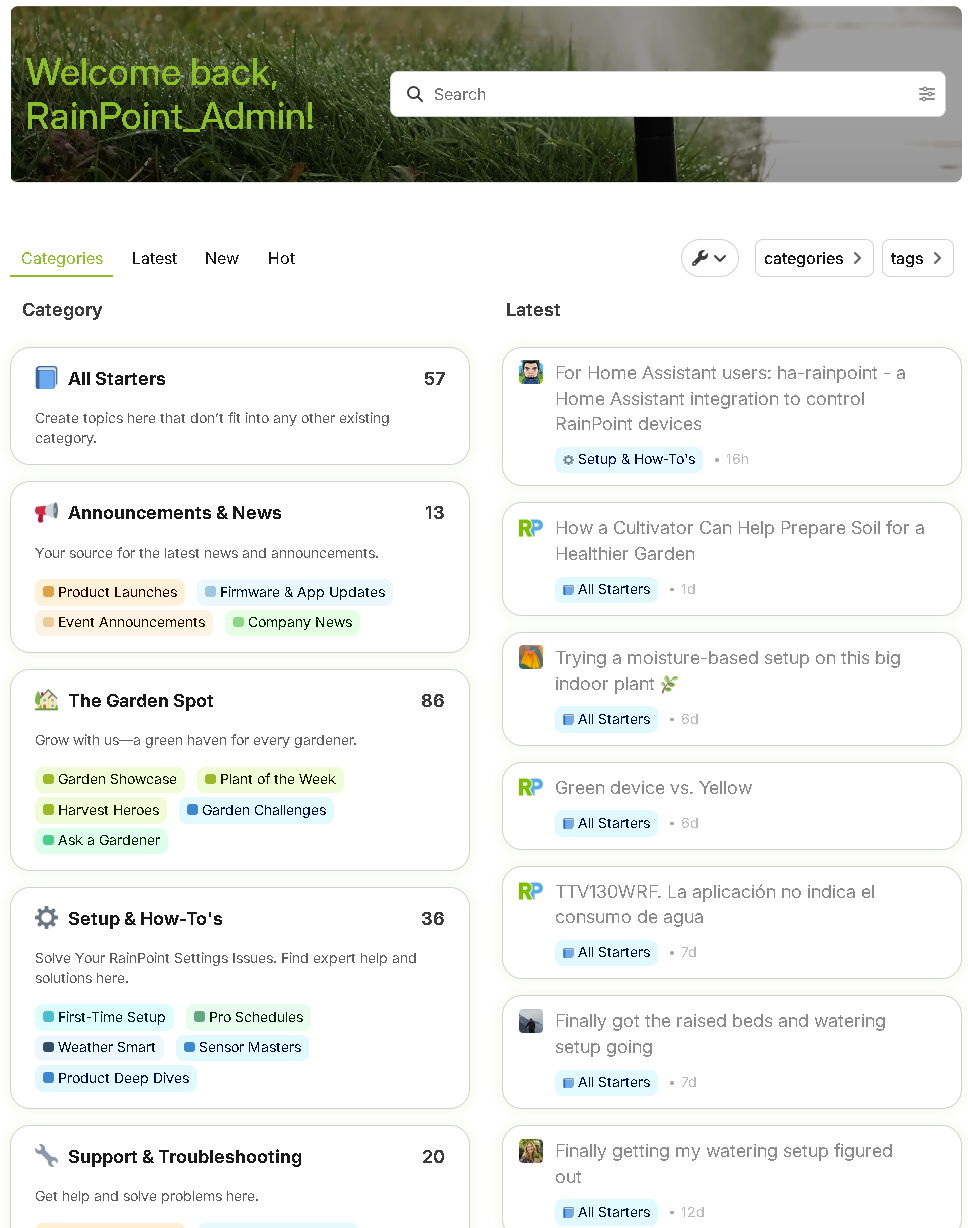Open the Support & Troubleshooting category
968x1228 pixels.
pos(185,1157)
